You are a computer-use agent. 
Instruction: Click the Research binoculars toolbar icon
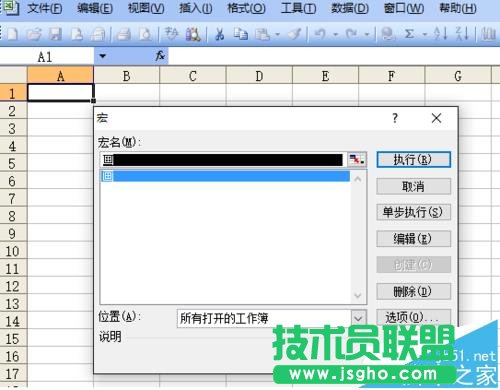tap(193, 34)
